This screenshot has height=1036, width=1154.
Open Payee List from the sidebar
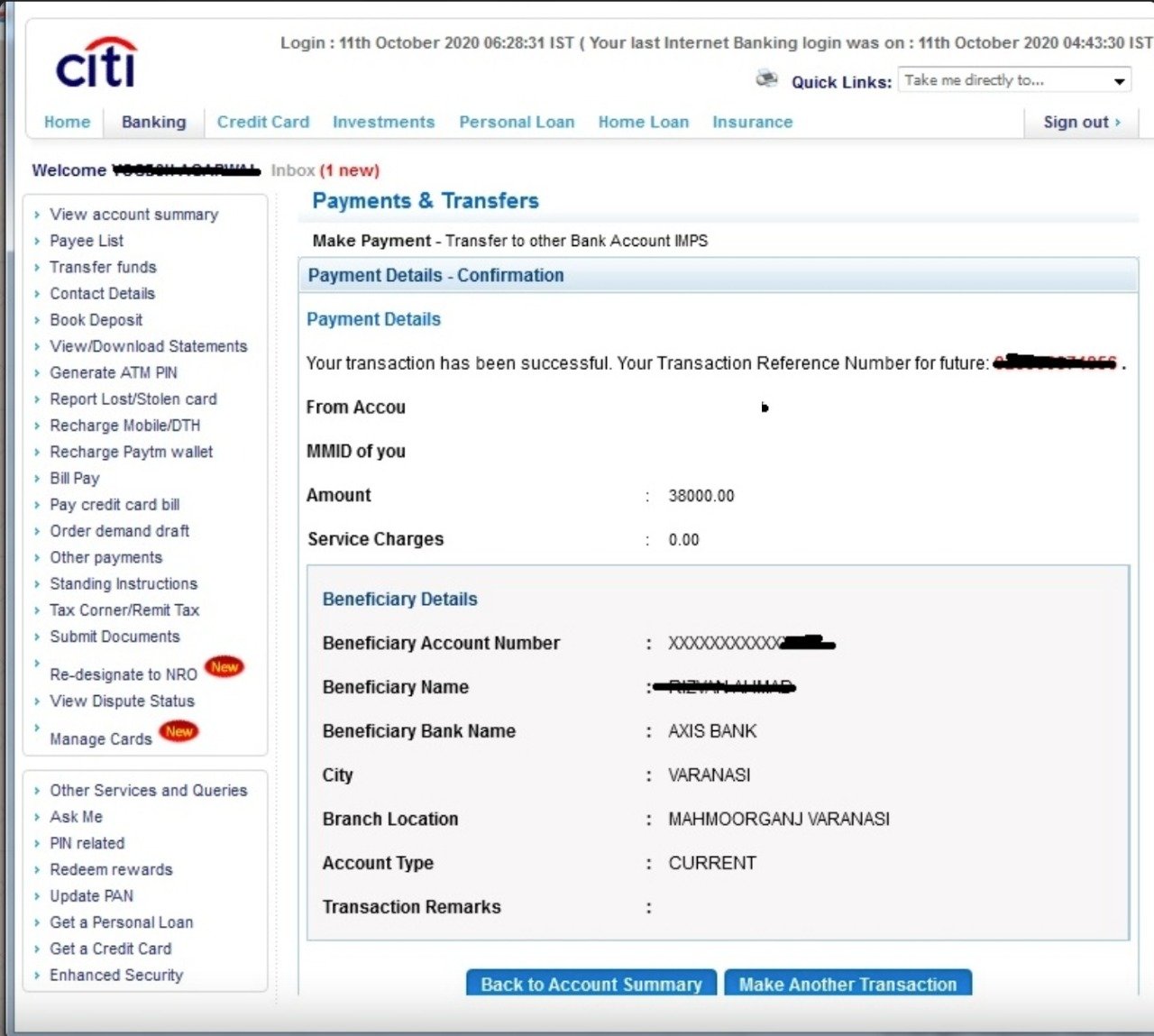click(x=87, y=241)
